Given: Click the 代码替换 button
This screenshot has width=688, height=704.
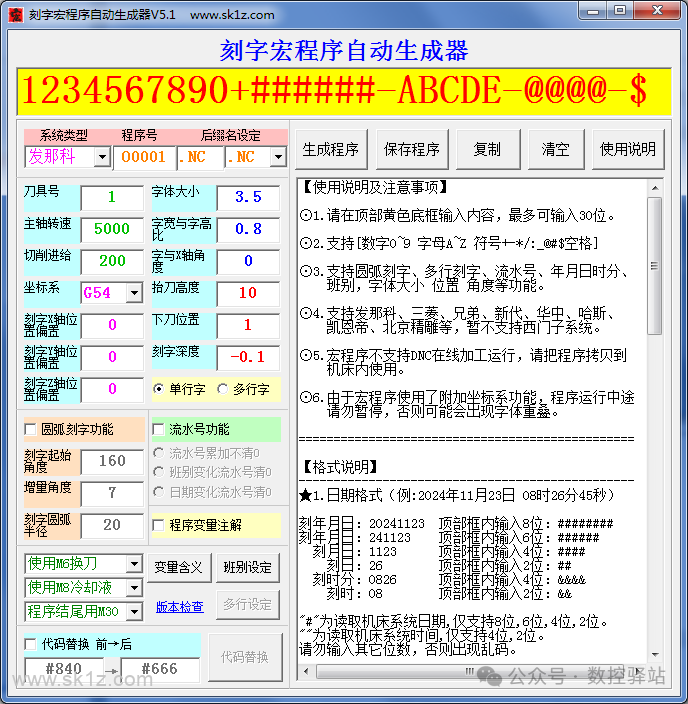Looking at the screenshot, I should 245,658.
